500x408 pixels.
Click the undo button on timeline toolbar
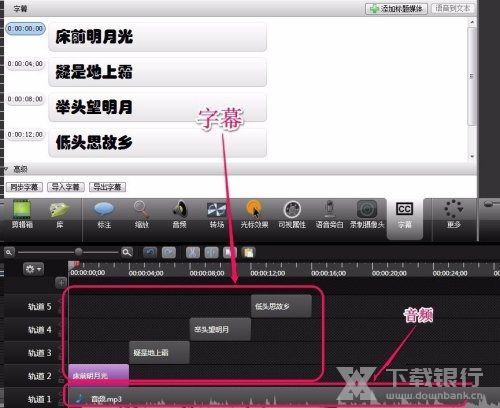[150, 252]
